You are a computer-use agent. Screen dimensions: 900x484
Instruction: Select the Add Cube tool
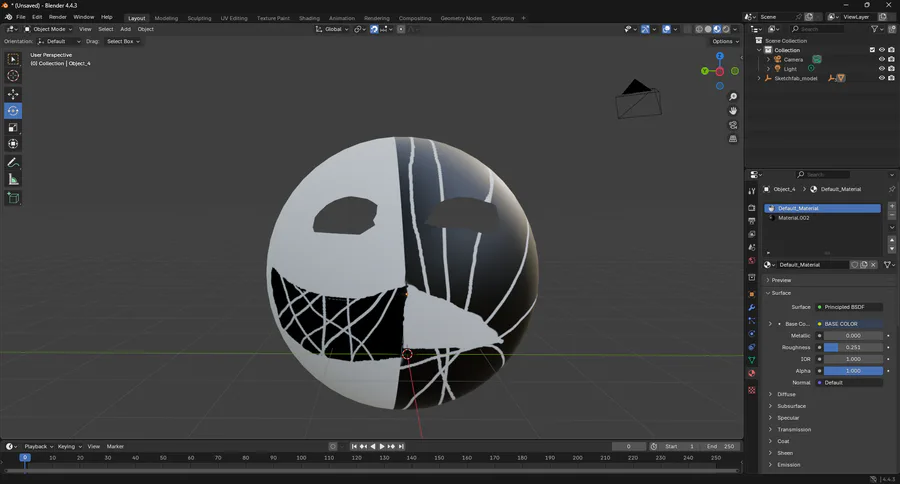13,198
